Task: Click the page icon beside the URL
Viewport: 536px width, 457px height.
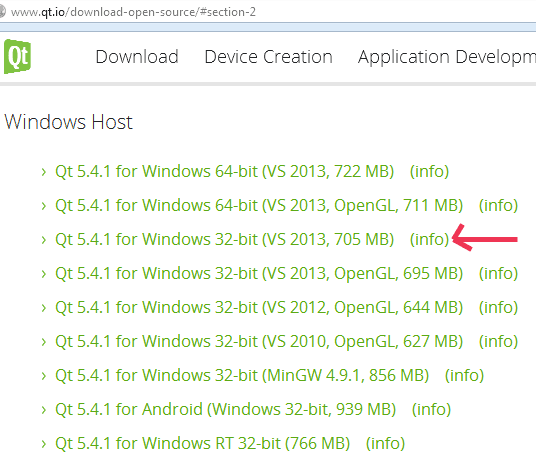Action: (2, 12)
